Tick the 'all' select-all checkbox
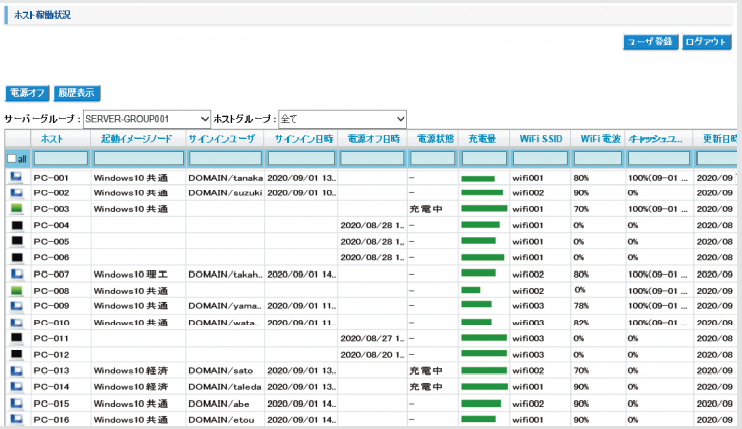This screenshot has width=742, height=429. click(12, 158)
